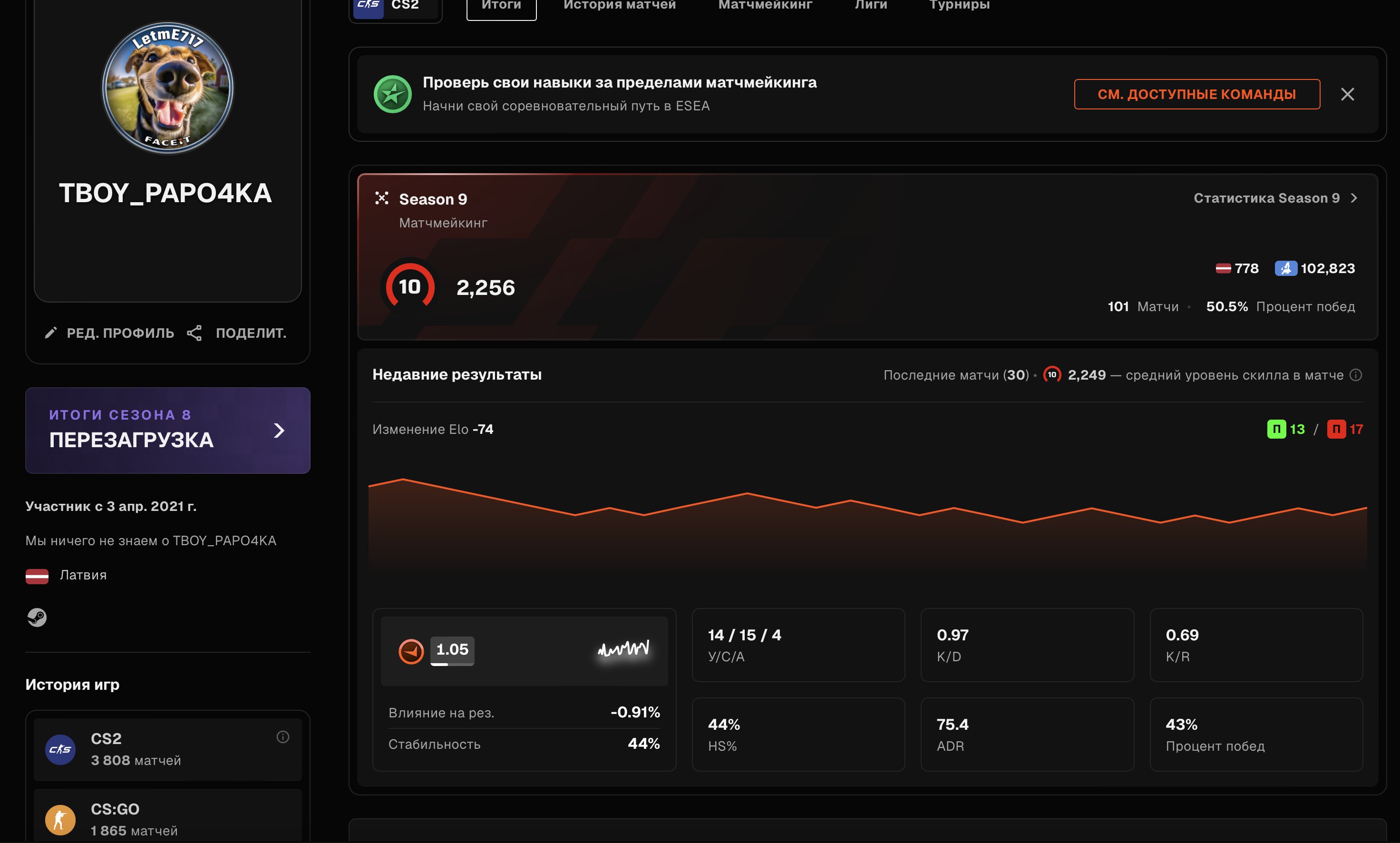Open ИТОГИ СЕЗОНА 8 ПЕРЕЗАГРУЗКА banner

(x=167, y=431)
